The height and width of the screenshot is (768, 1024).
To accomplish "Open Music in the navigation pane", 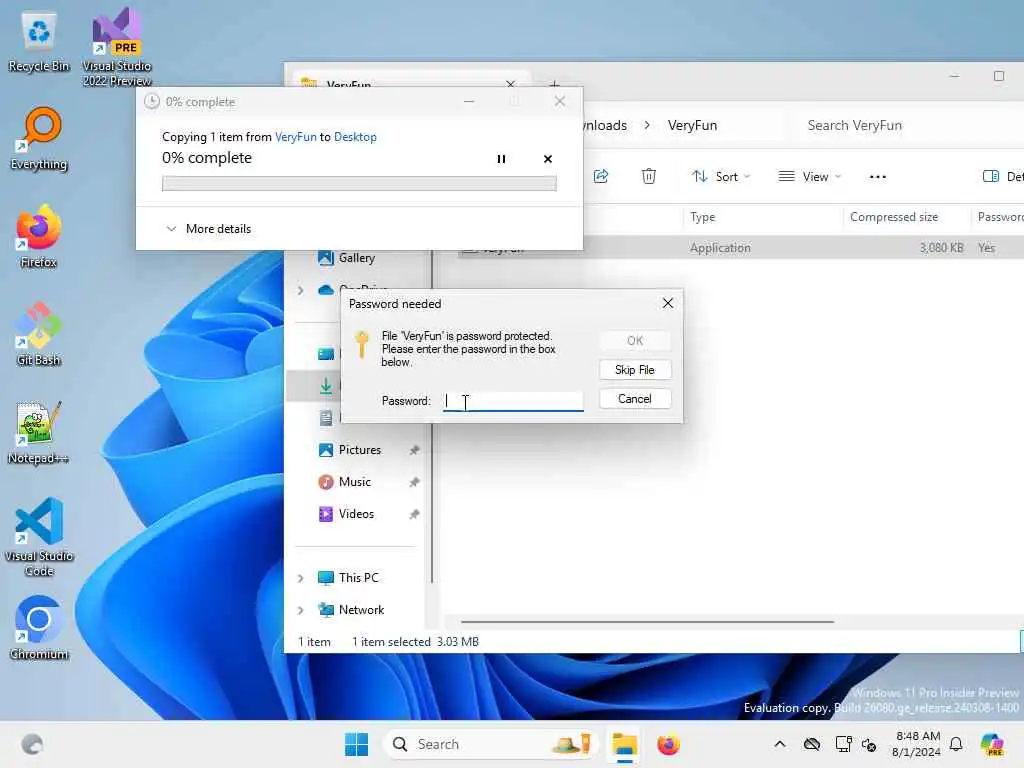I will point(355,482).
